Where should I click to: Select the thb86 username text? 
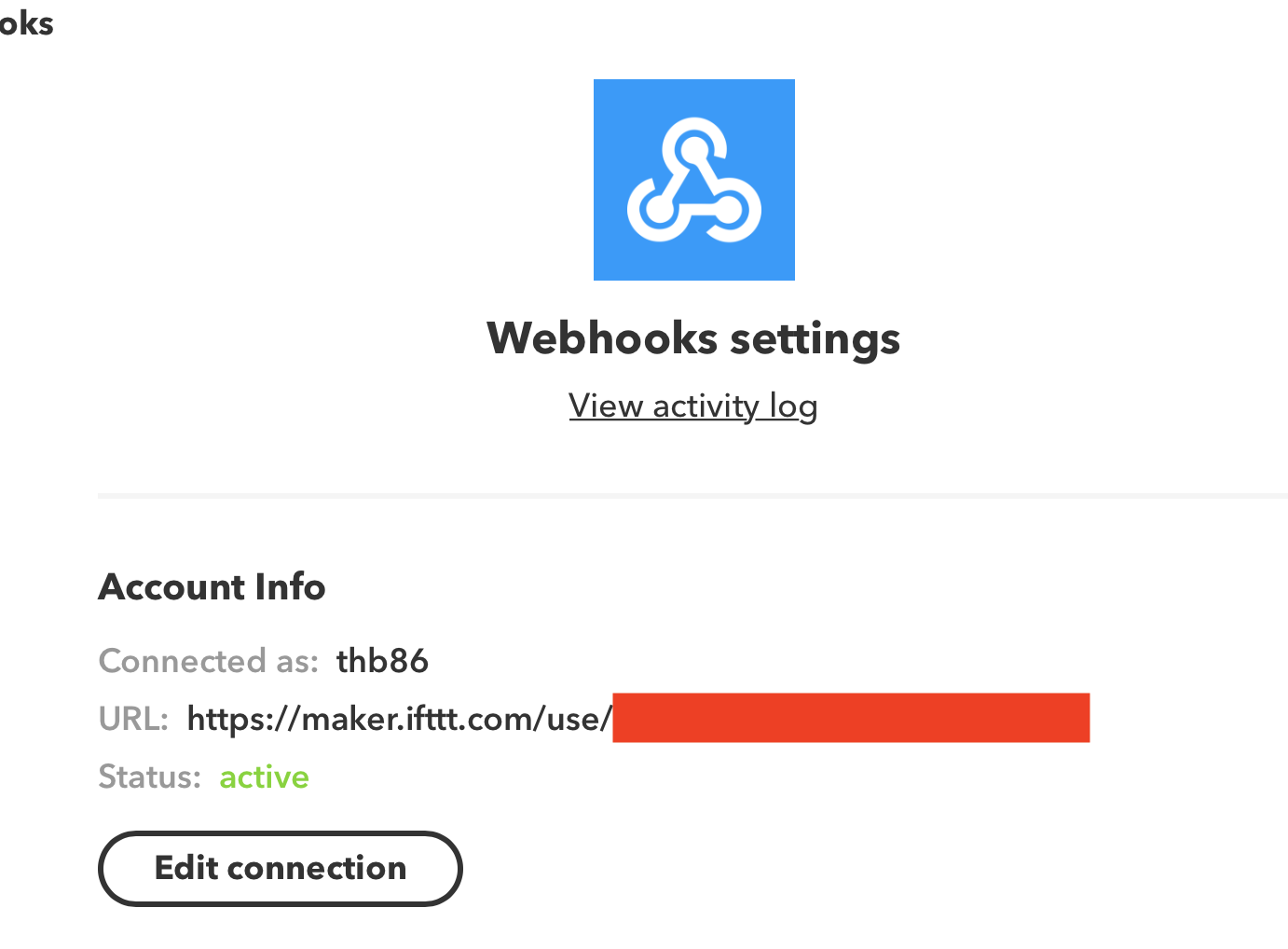(x=382, y=661)
